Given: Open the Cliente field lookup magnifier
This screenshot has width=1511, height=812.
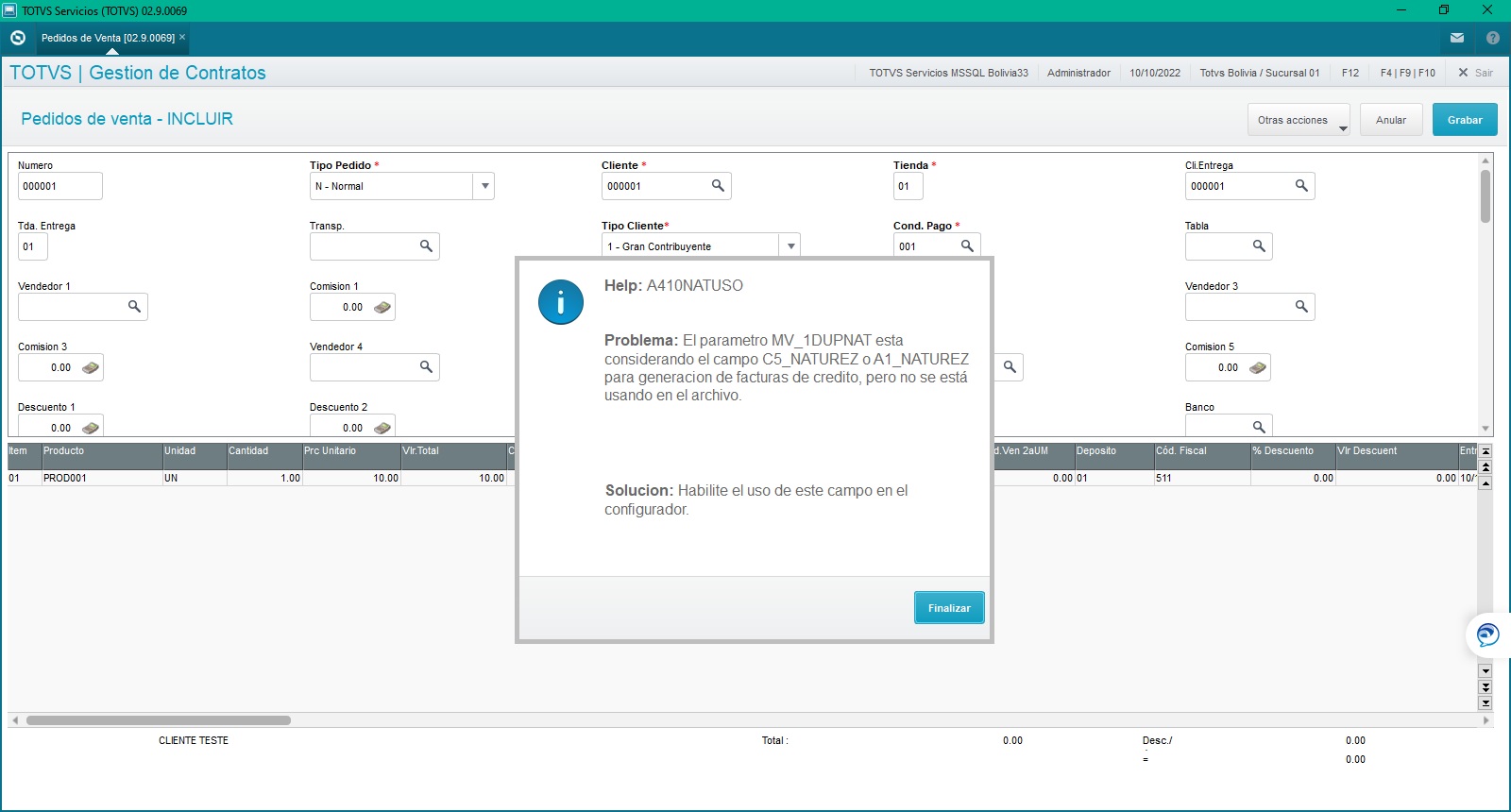Looking at the screenshot, I should pyautogui.click(x=718, y=185).
